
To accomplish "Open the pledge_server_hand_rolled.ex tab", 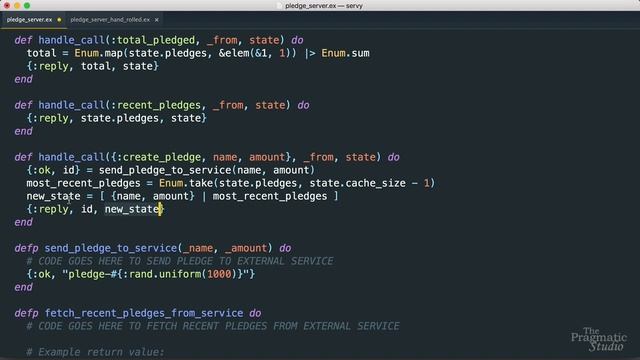I will [x=110, y=20].
